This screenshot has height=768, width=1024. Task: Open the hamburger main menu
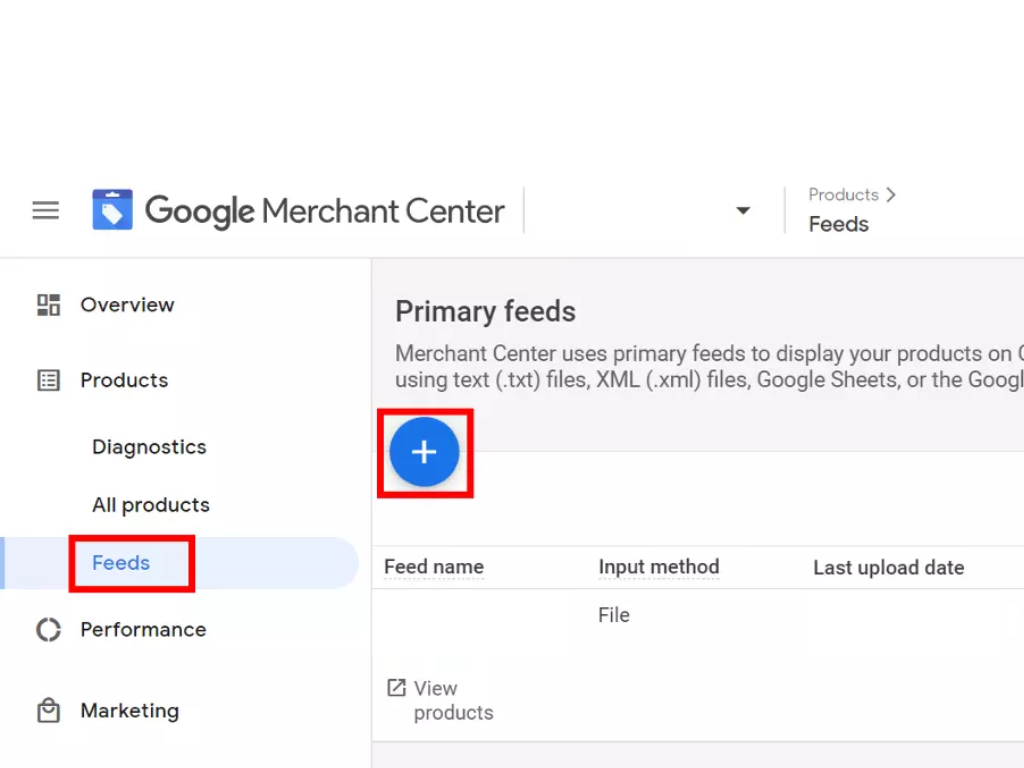[46, 210]
